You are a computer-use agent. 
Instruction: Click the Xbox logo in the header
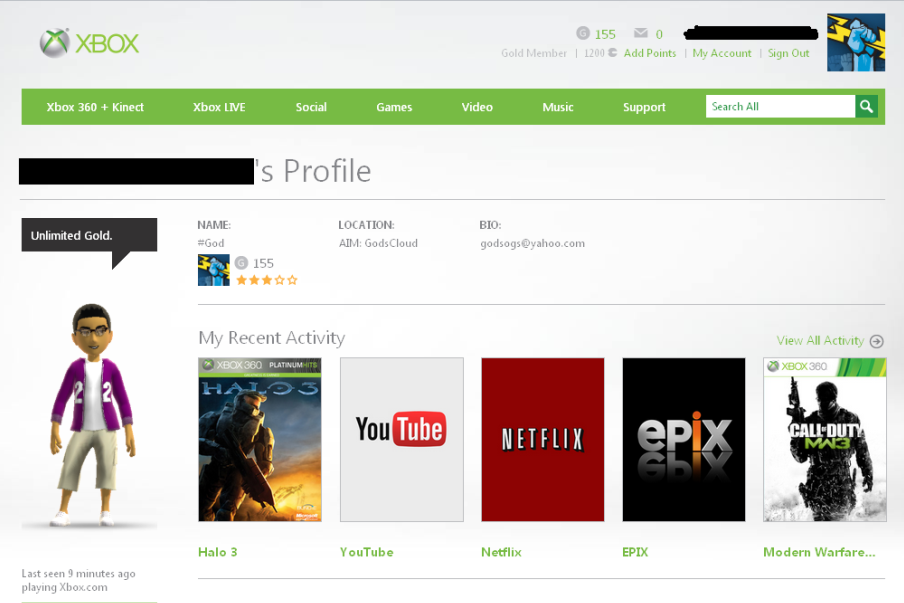tap(89, 43)
